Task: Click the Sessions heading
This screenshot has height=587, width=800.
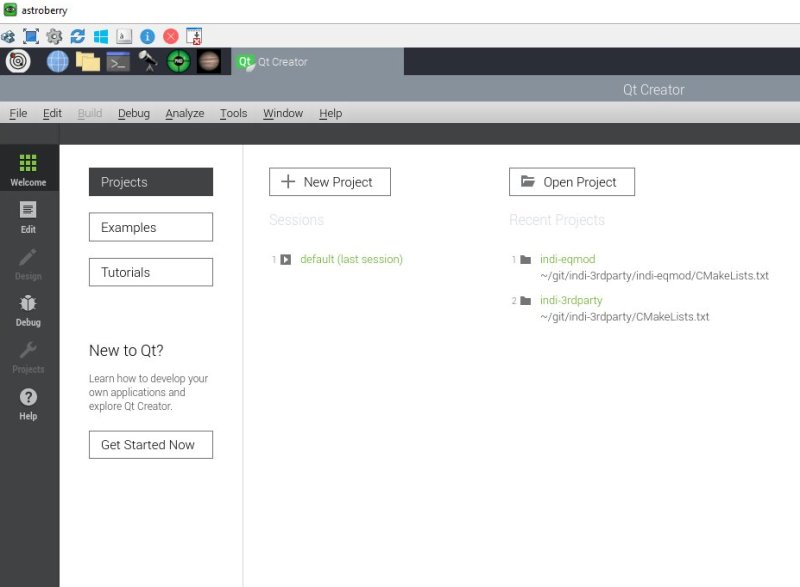Action: pyautogui.click(x=296, y=220)
